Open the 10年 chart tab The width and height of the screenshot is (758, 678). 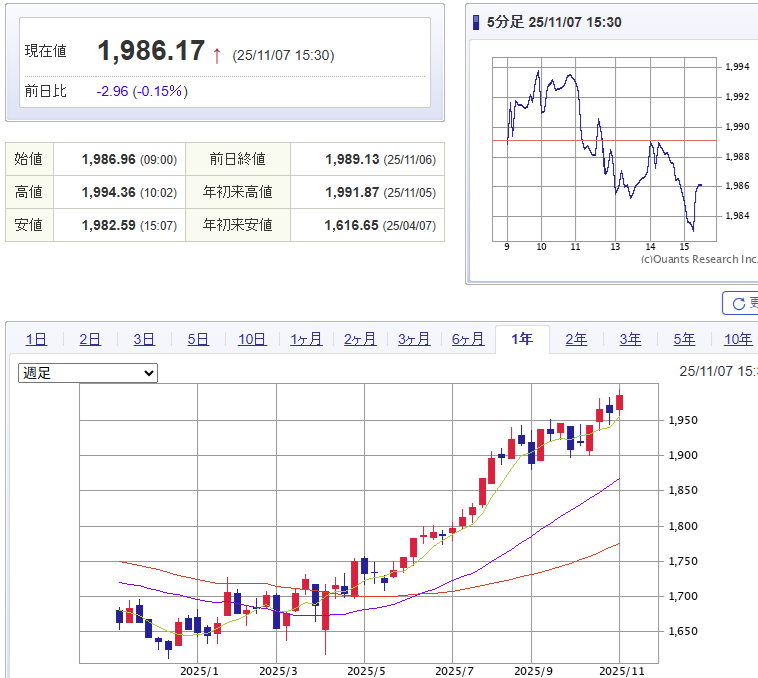(x=738, y=339)
